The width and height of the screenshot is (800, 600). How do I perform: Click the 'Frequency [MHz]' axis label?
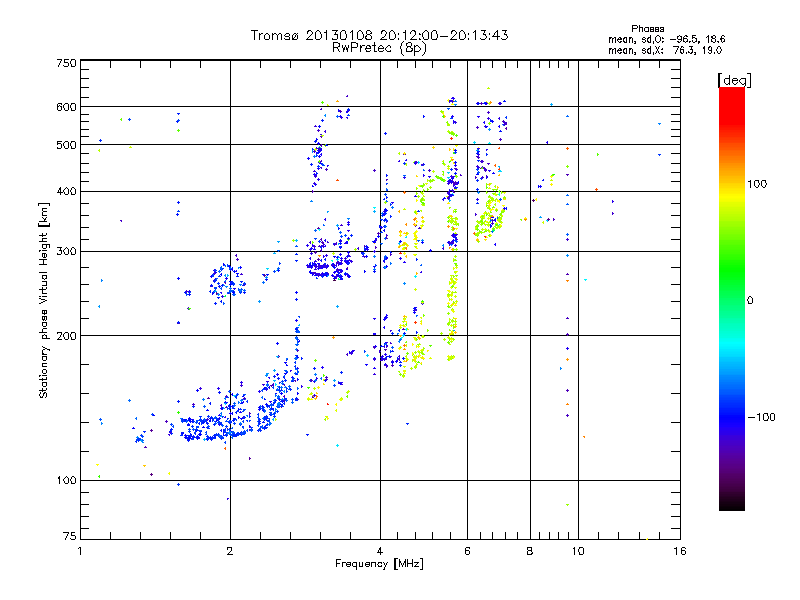379,564
